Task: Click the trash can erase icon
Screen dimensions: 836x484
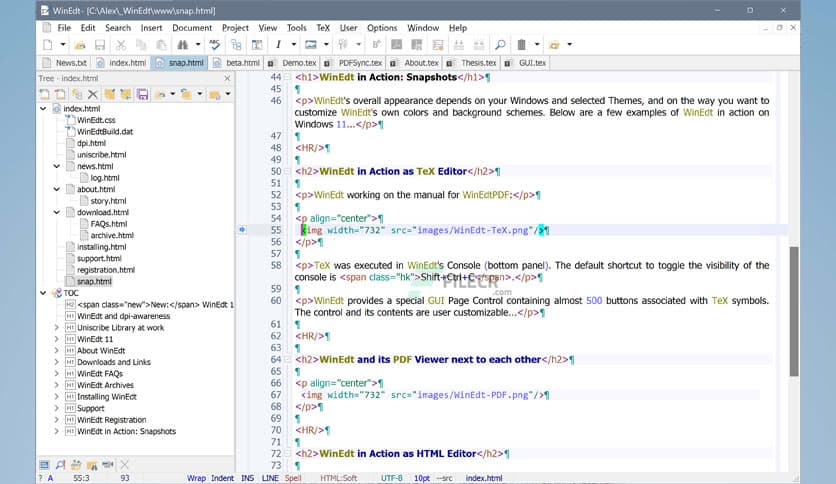Action: 521,45
